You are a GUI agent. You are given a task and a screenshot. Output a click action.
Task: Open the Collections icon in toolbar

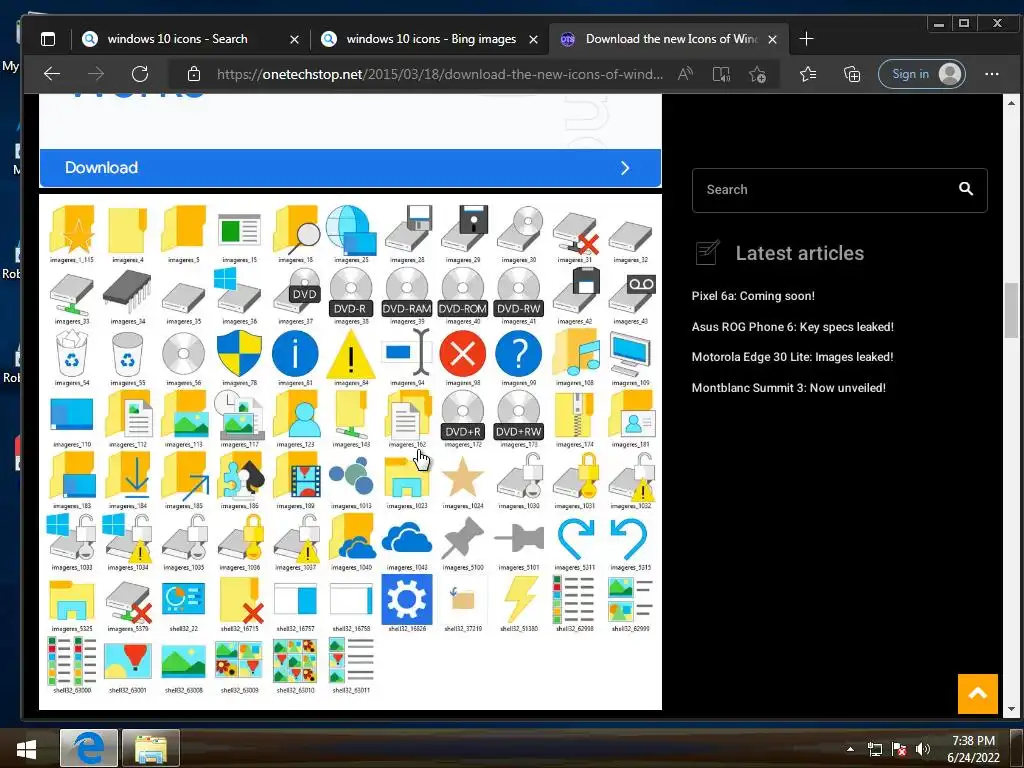click(852, 74)
